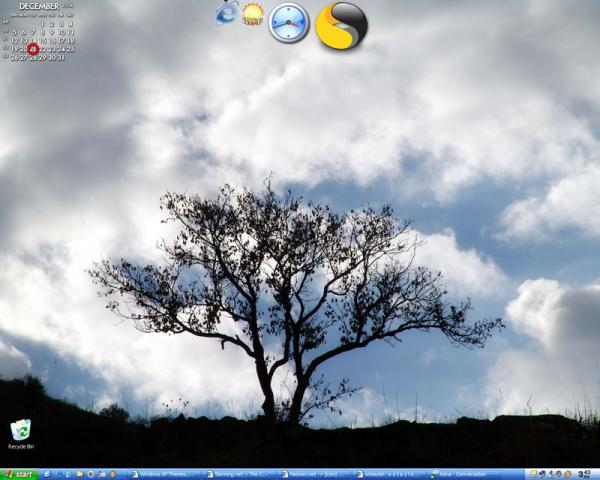The height and width of the screenshot is (480, 600).
Task: Select December 12 on the calendar widget
Action: tap(14, 40)
